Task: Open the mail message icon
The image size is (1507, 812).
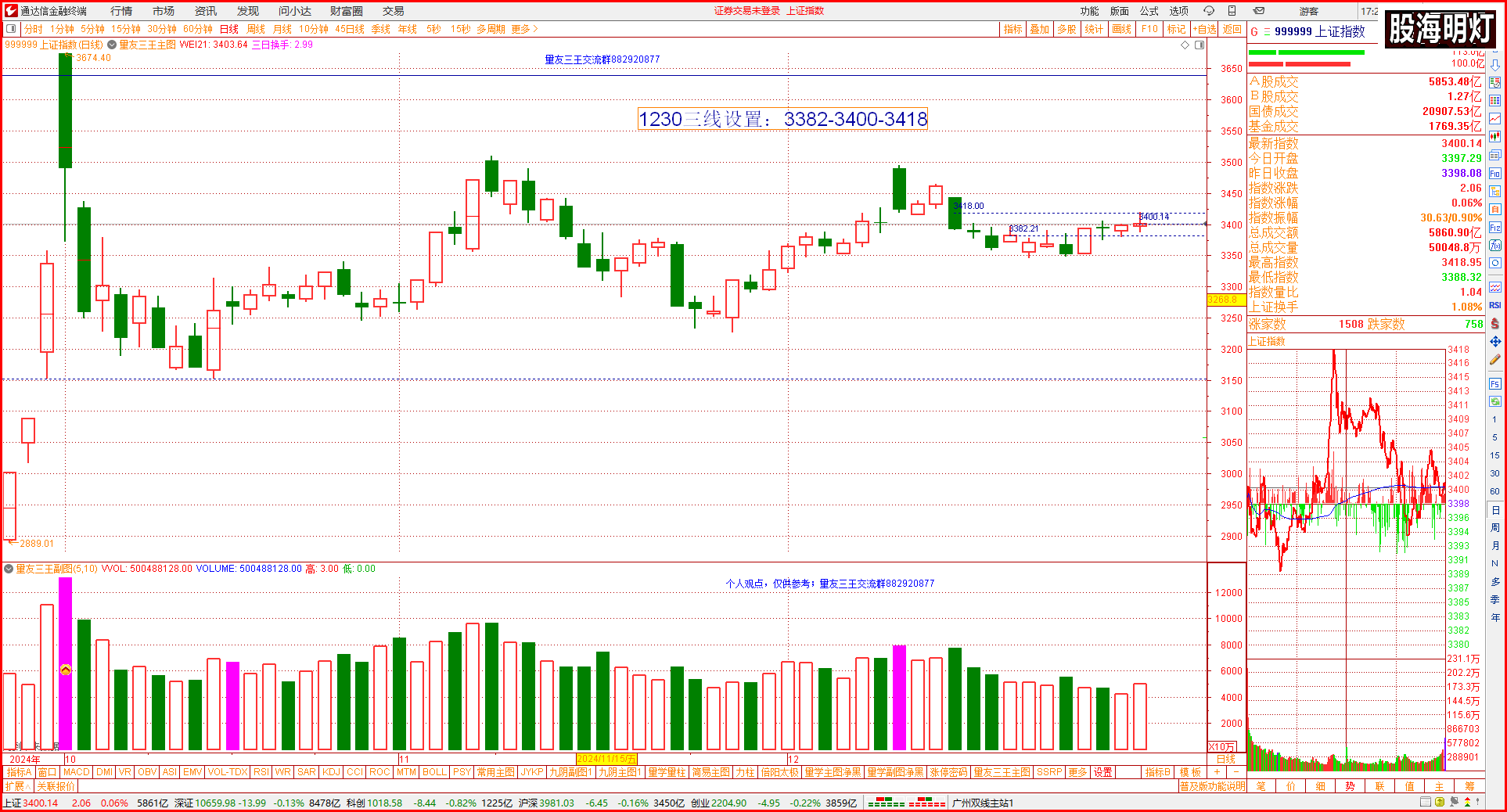Action: coord(1259,11)
